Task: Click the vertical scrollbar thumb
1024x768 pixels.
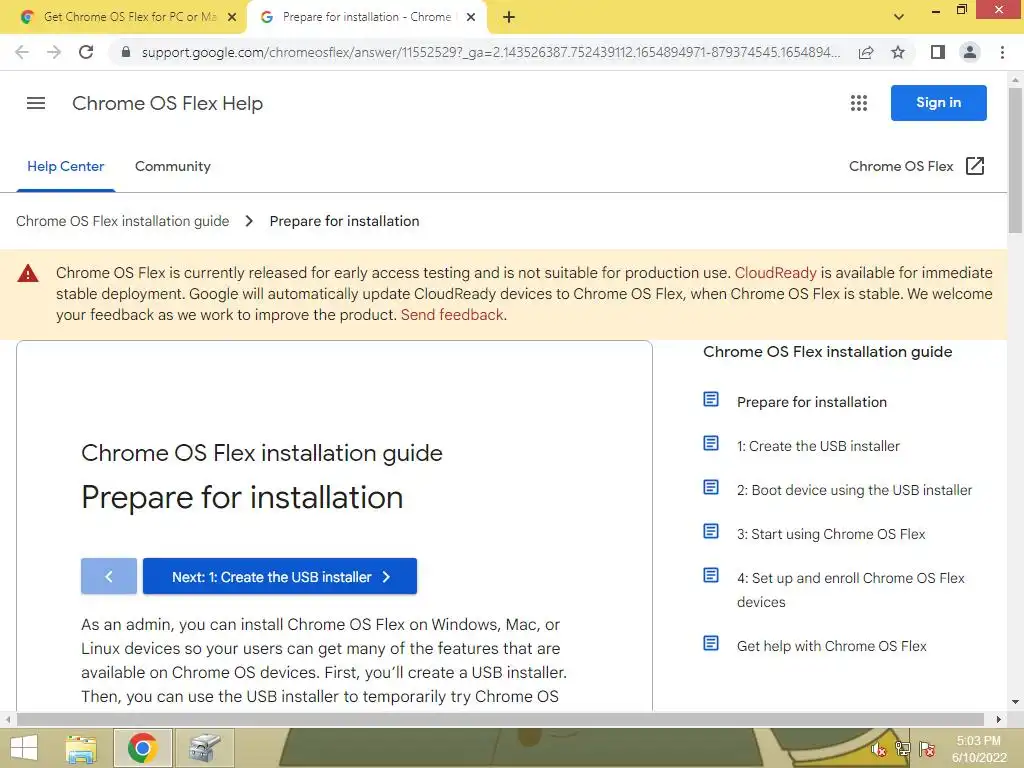Action: click(x=1015, y=161)
